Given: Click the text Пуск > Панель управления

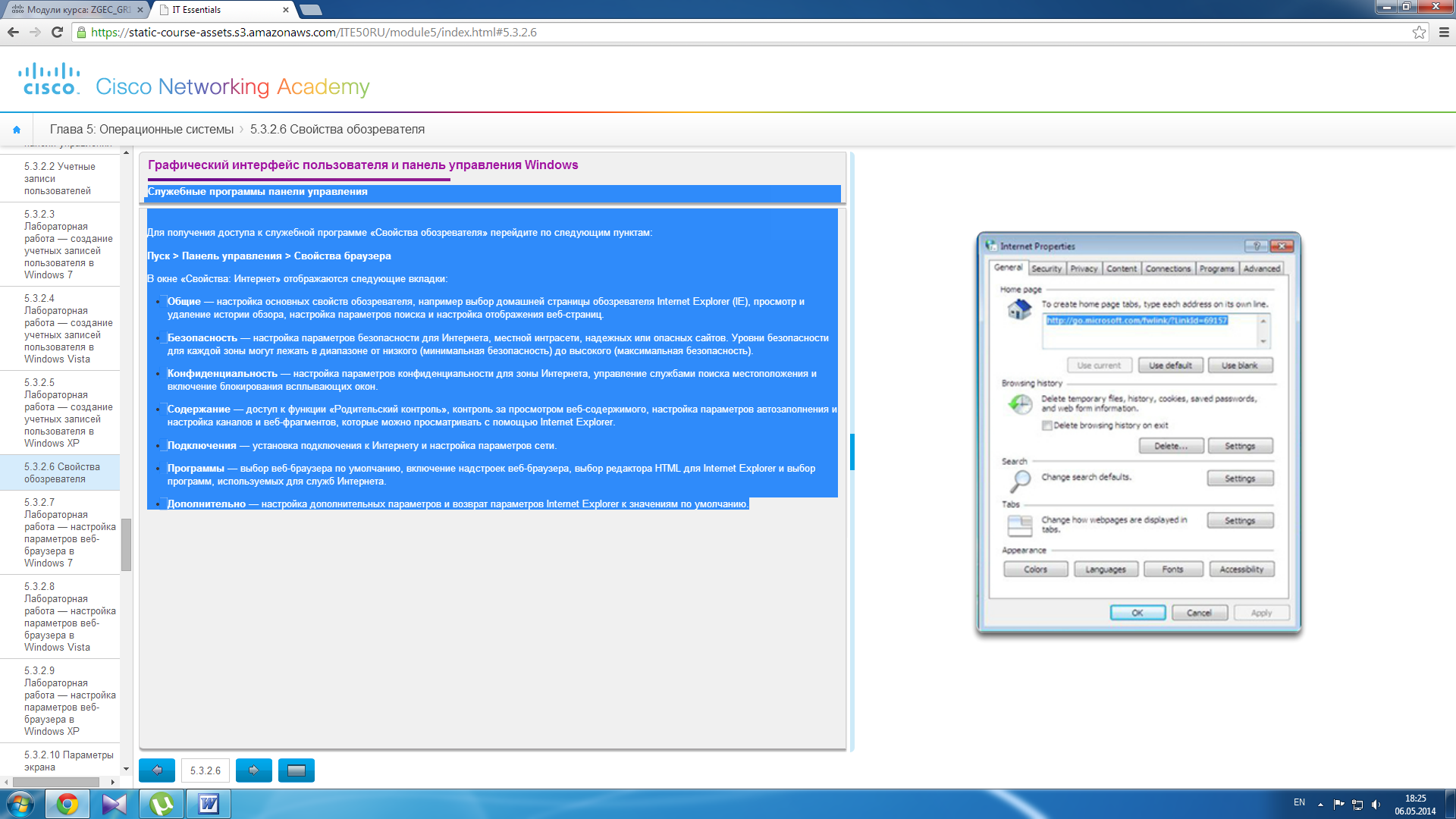Looking at the screenshot, I should tap(215, 256).
